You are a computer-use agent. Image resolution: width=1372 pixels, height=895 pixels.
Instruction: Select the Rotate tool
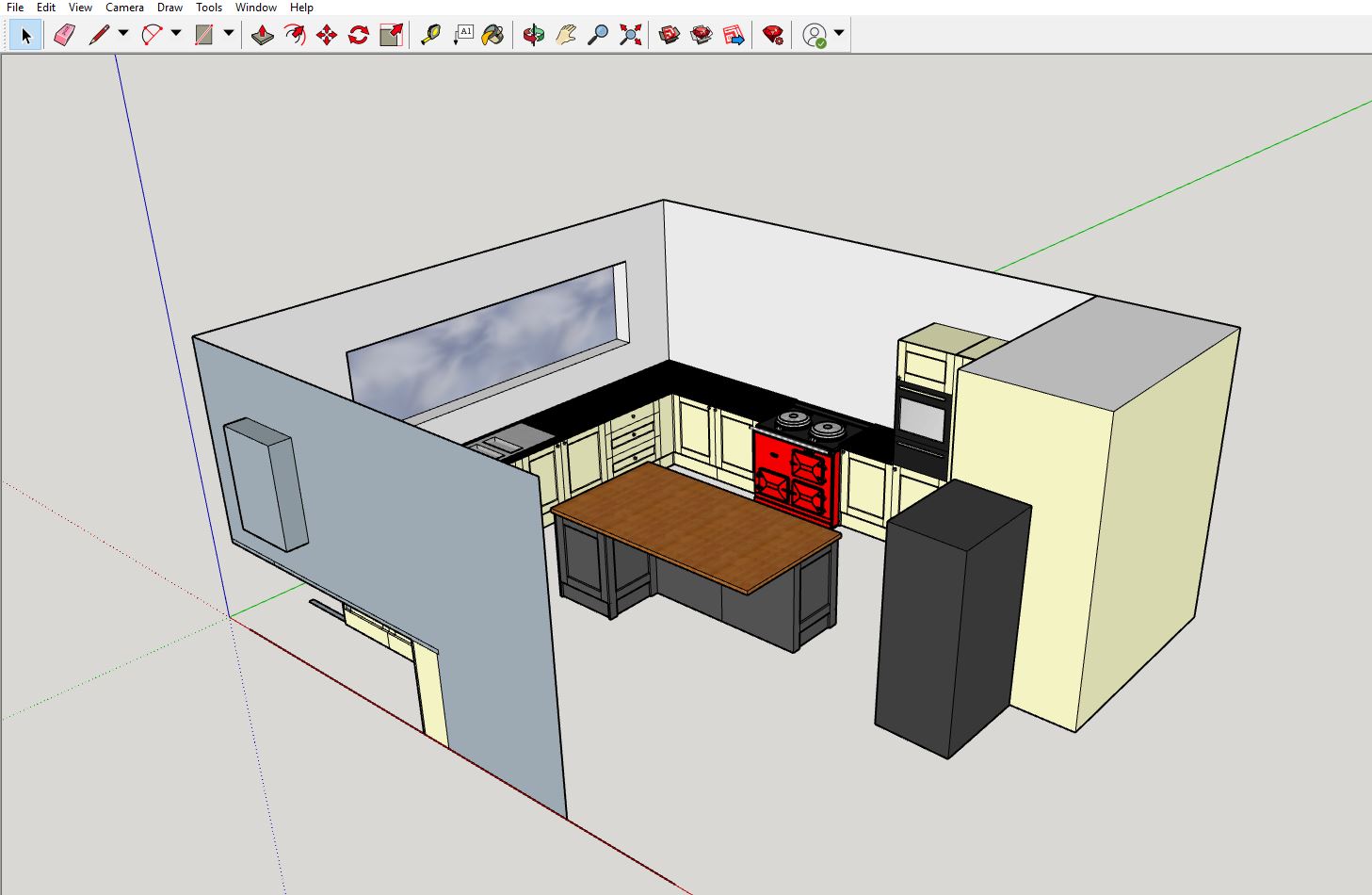[357, 34]
